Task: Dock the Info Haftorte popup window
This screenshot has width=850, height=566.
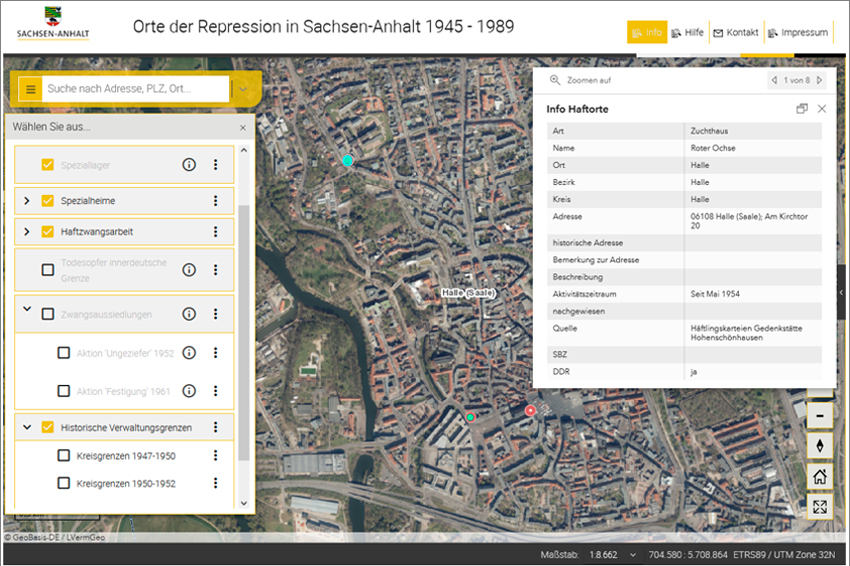Action: point(801,109)
